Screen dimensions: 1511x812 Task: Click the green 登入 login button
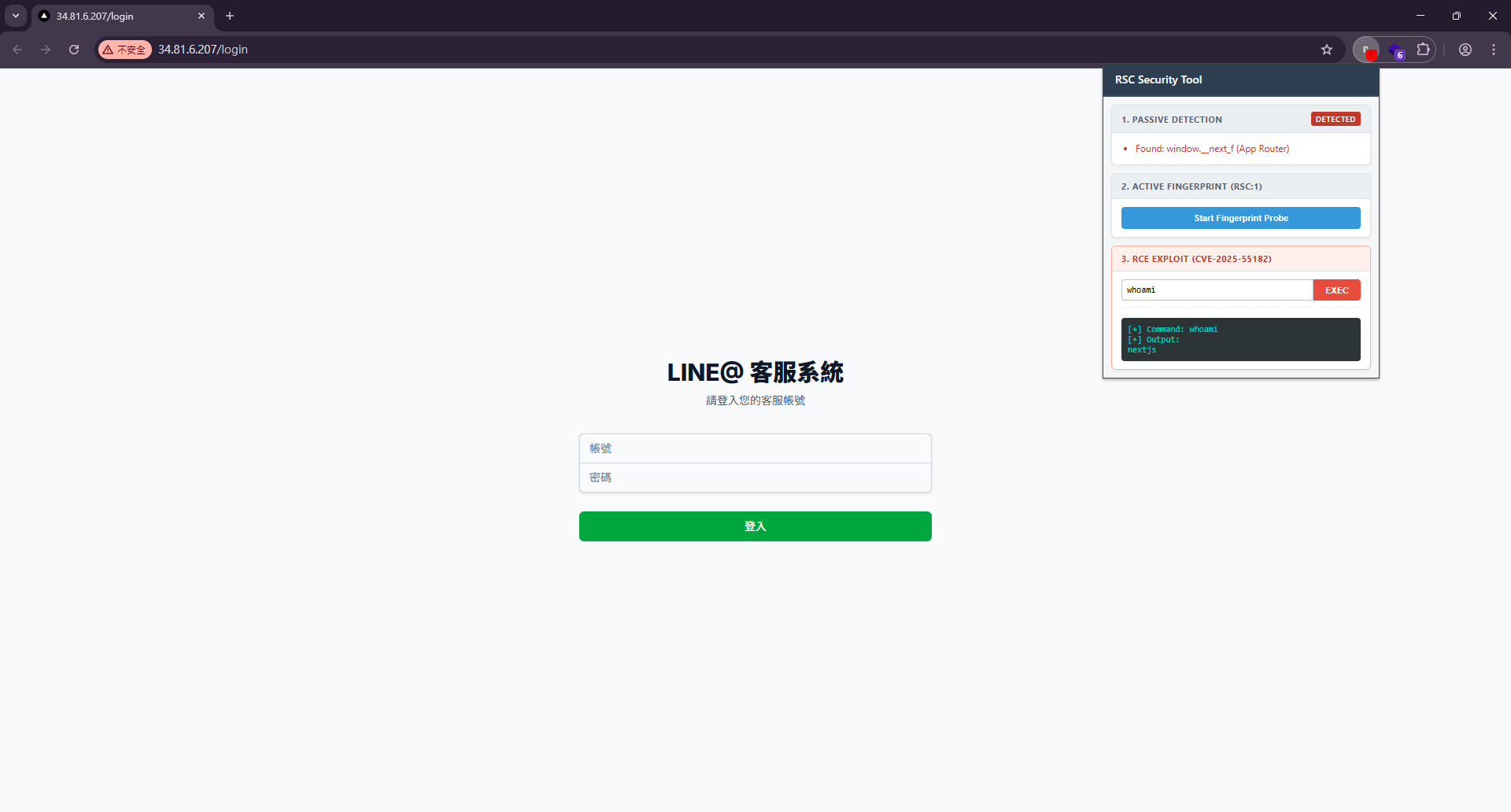[755, 526]
